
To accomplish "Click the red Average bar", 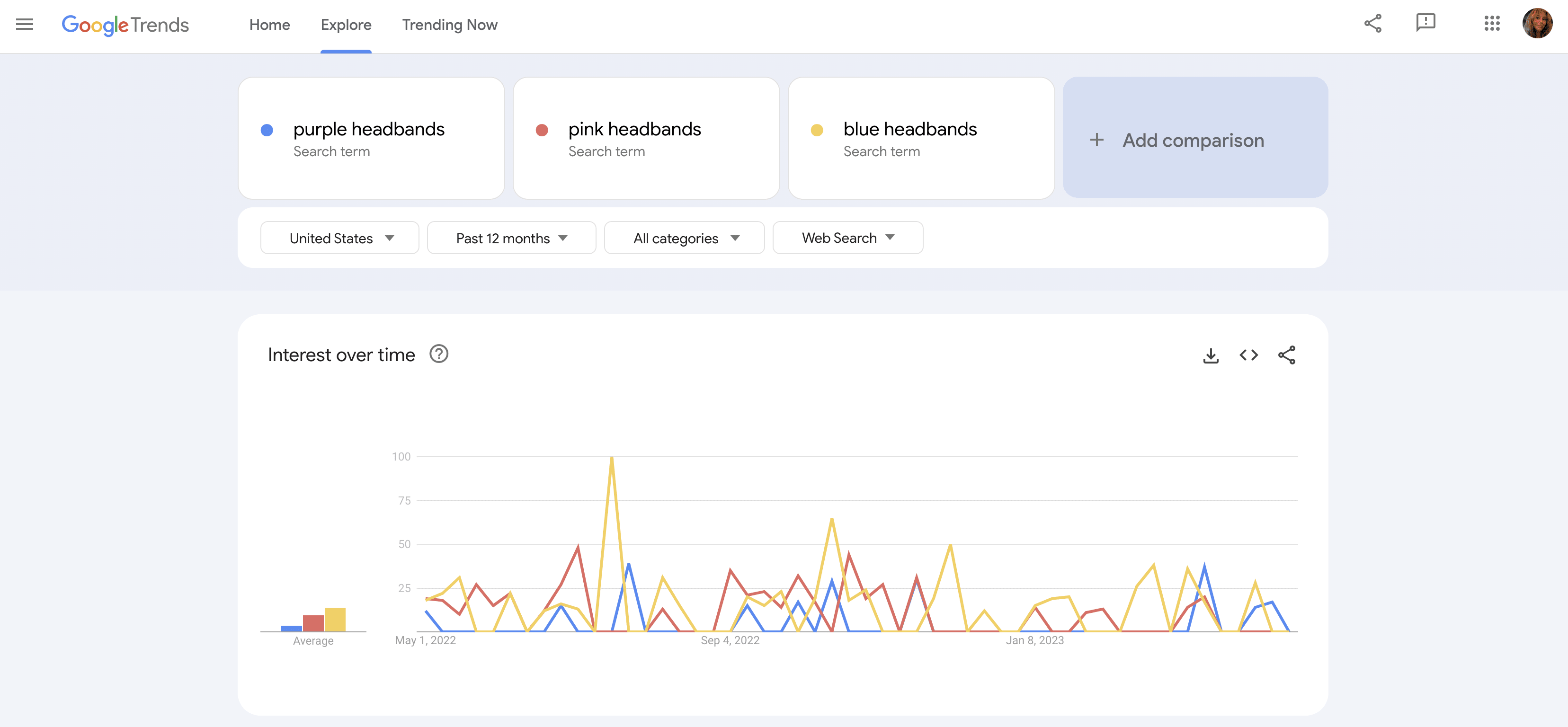I will (313, 623).
